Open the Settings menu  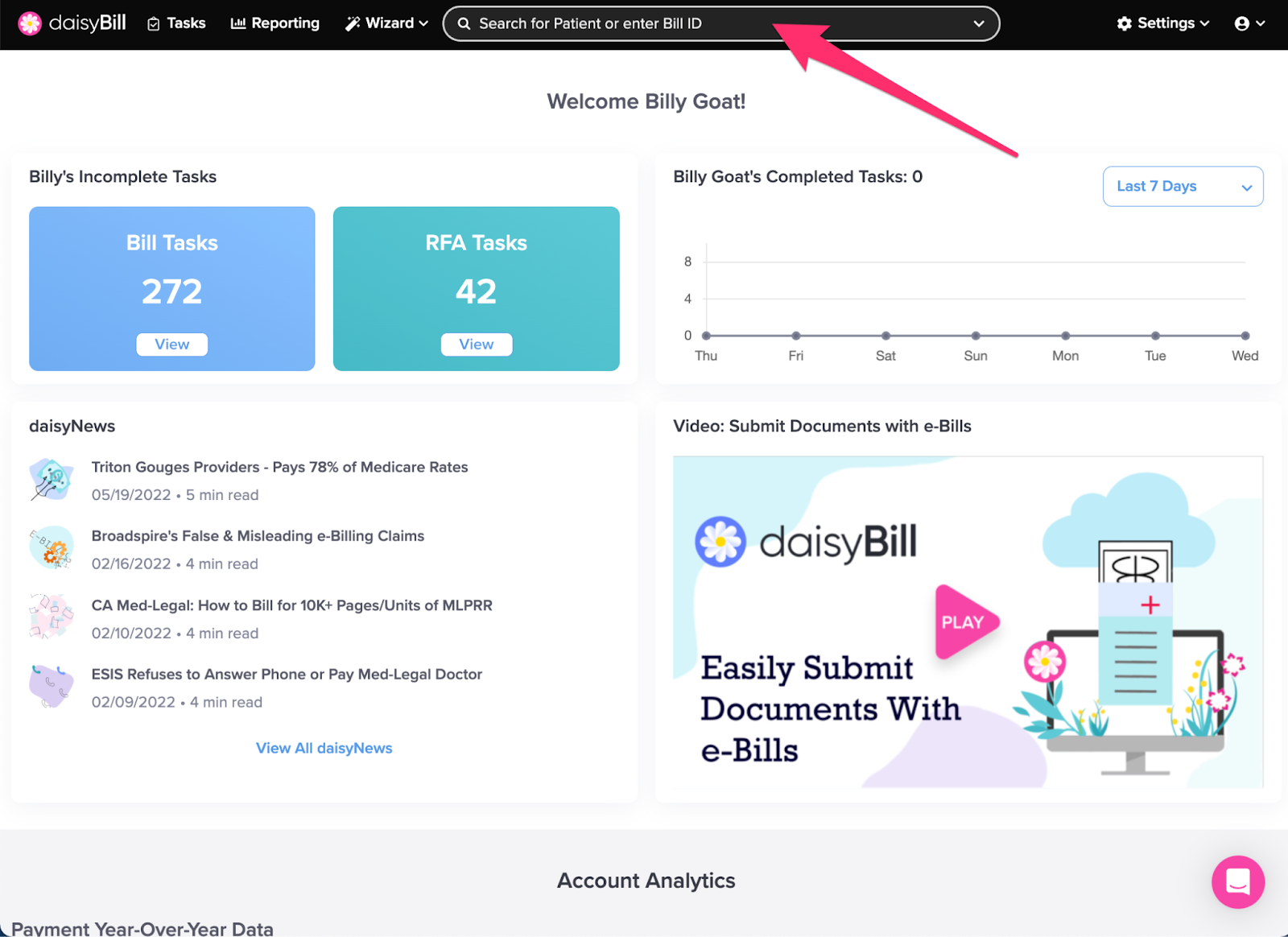pos(1163,23)
